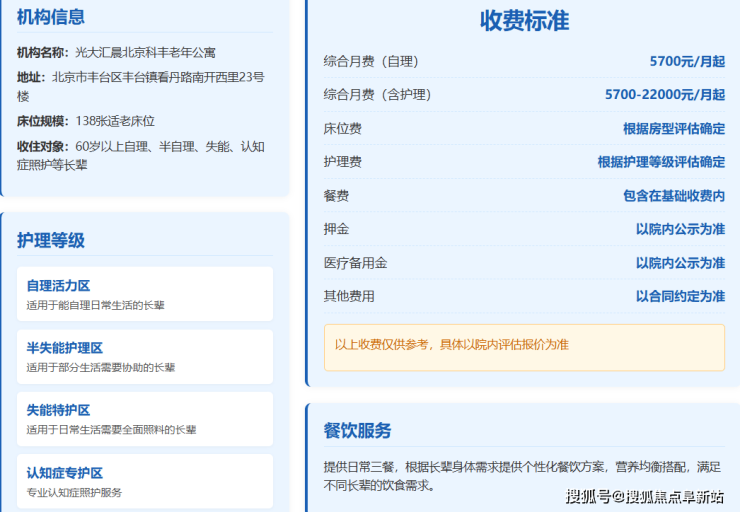Click the value 根据护理等级评估确定
The image size is (740, 512).
tap(661, 162)
